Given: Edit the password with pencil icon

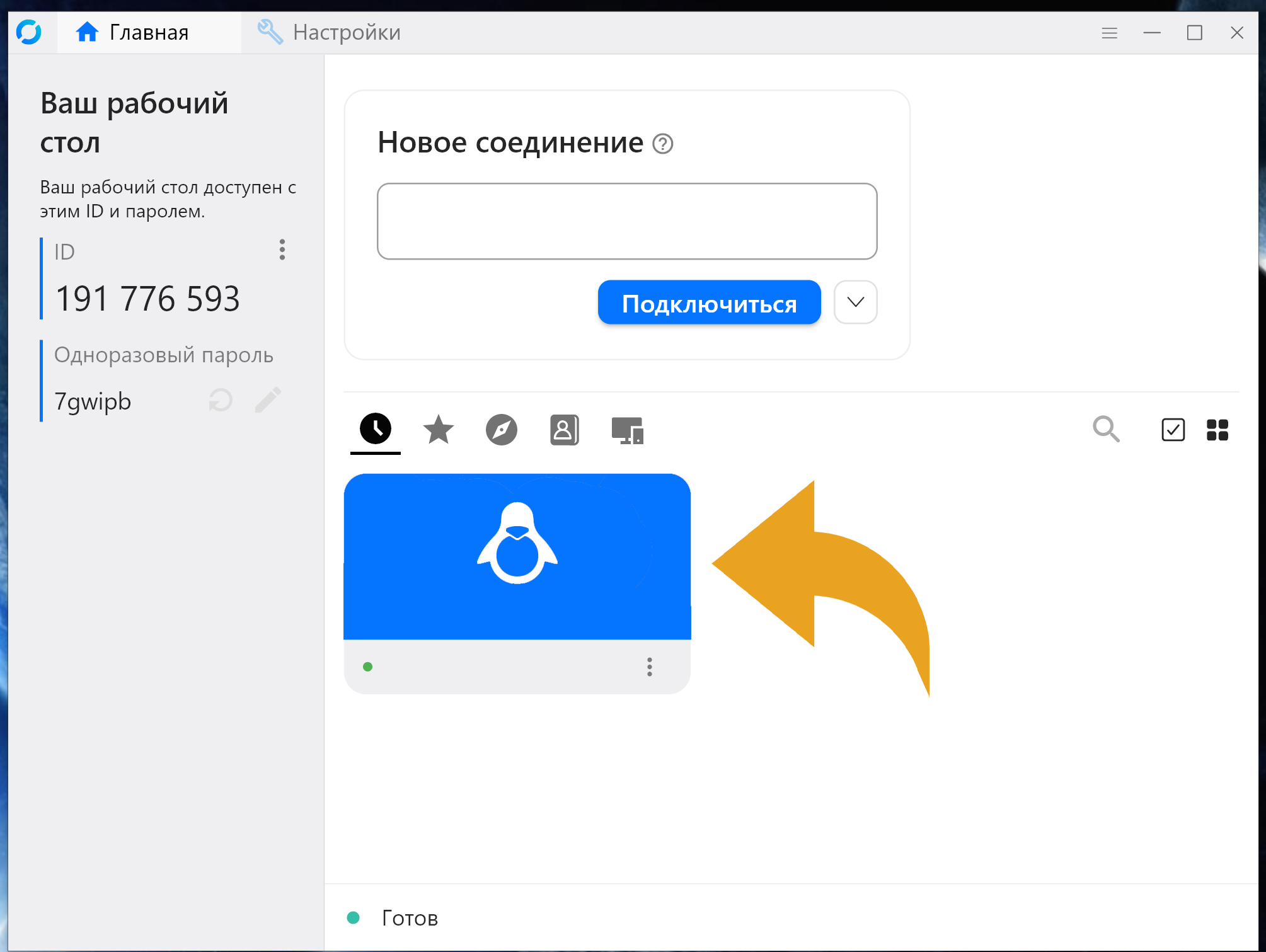Looking at the screenshot, I should pos(268,400).
